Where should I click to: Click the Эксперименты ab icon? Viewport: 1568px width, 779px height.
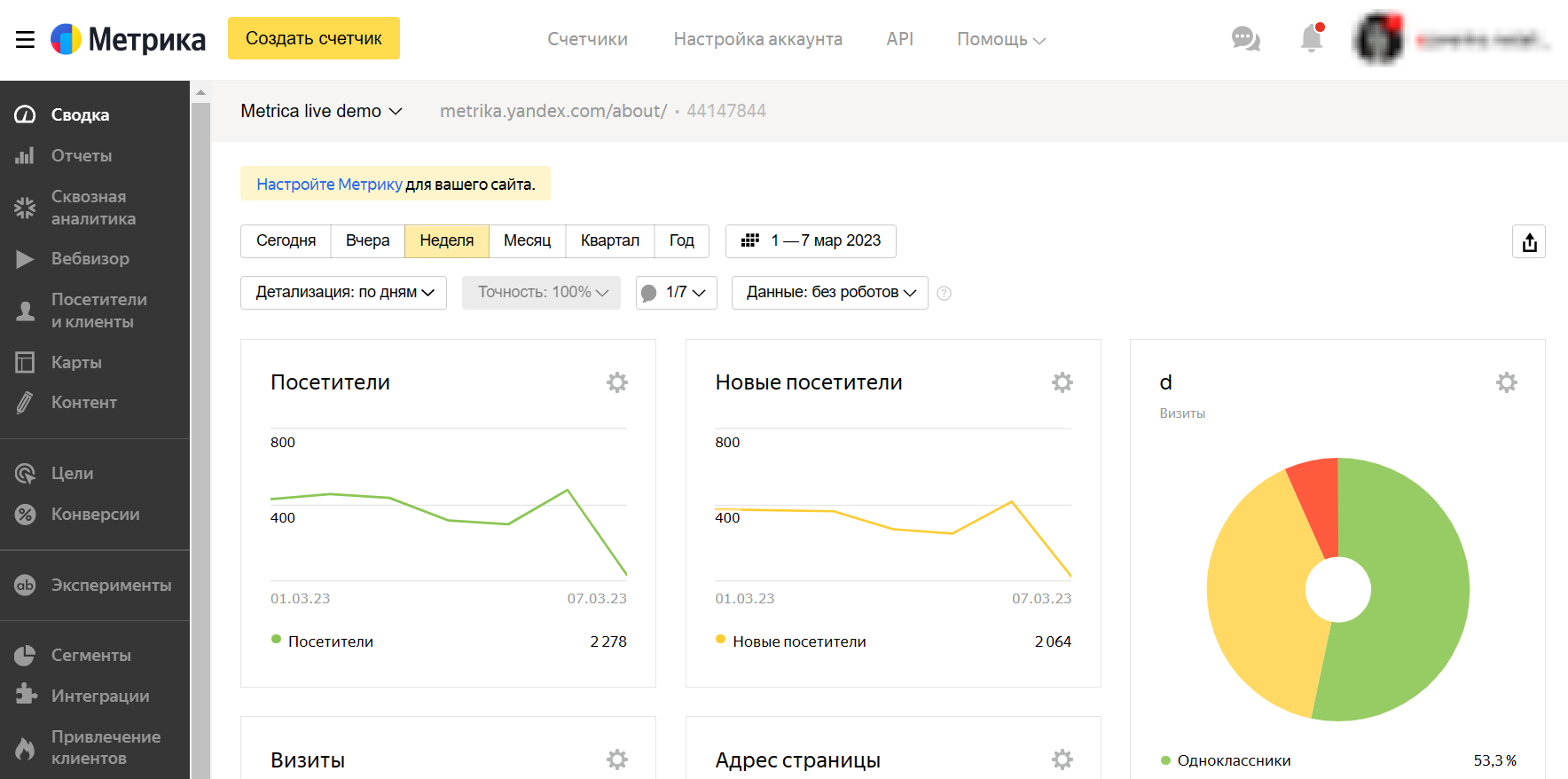(25, 586)
